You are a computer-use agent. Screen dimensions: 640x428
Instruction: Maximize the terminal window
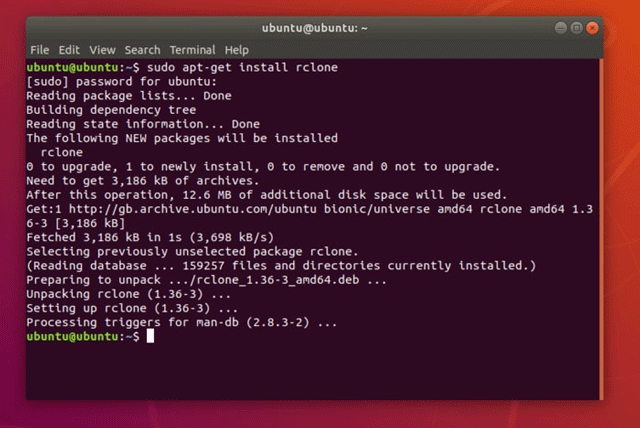pyautogui.click(x=570, y=28)
